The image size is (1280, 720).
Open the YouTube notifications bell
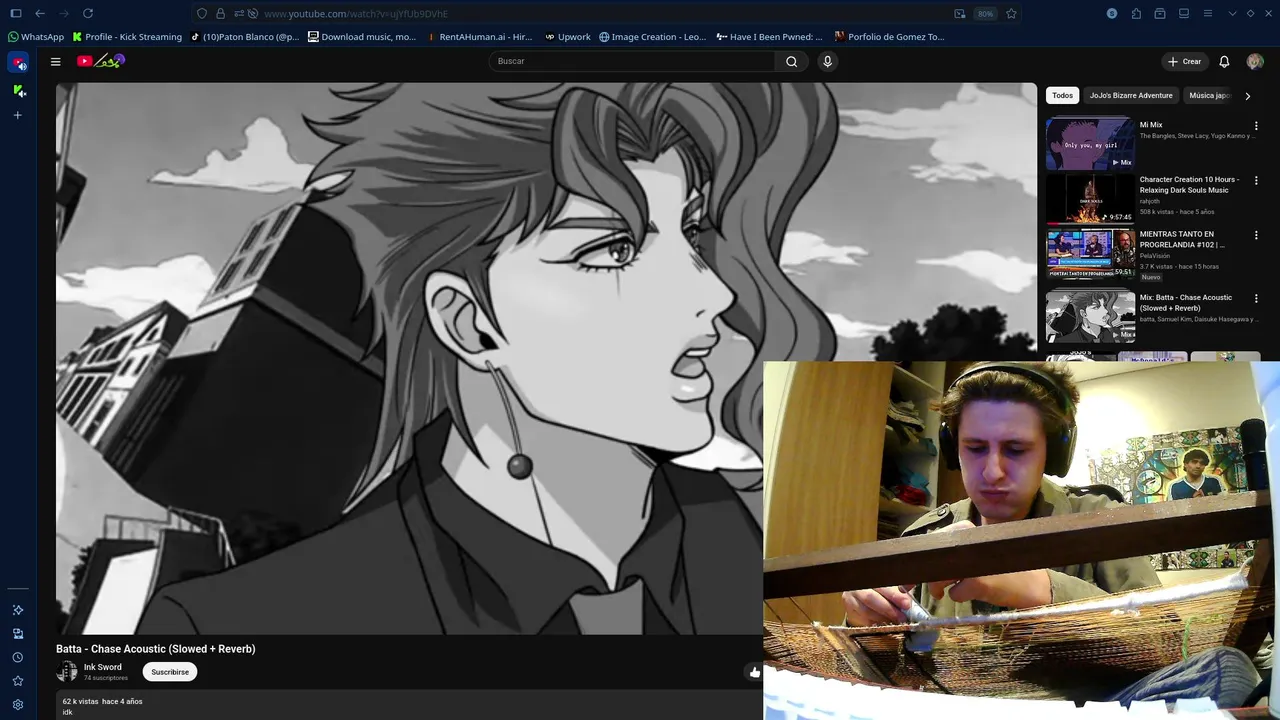pos(1224,61)
